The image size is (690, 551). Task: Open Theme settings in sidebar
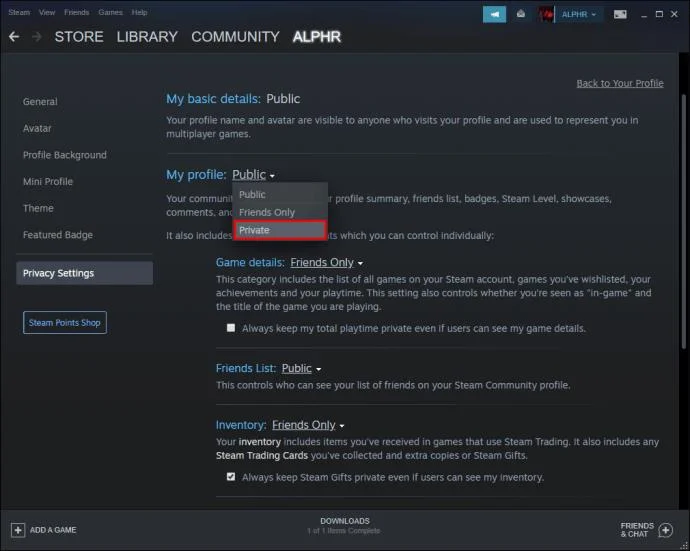38,208
